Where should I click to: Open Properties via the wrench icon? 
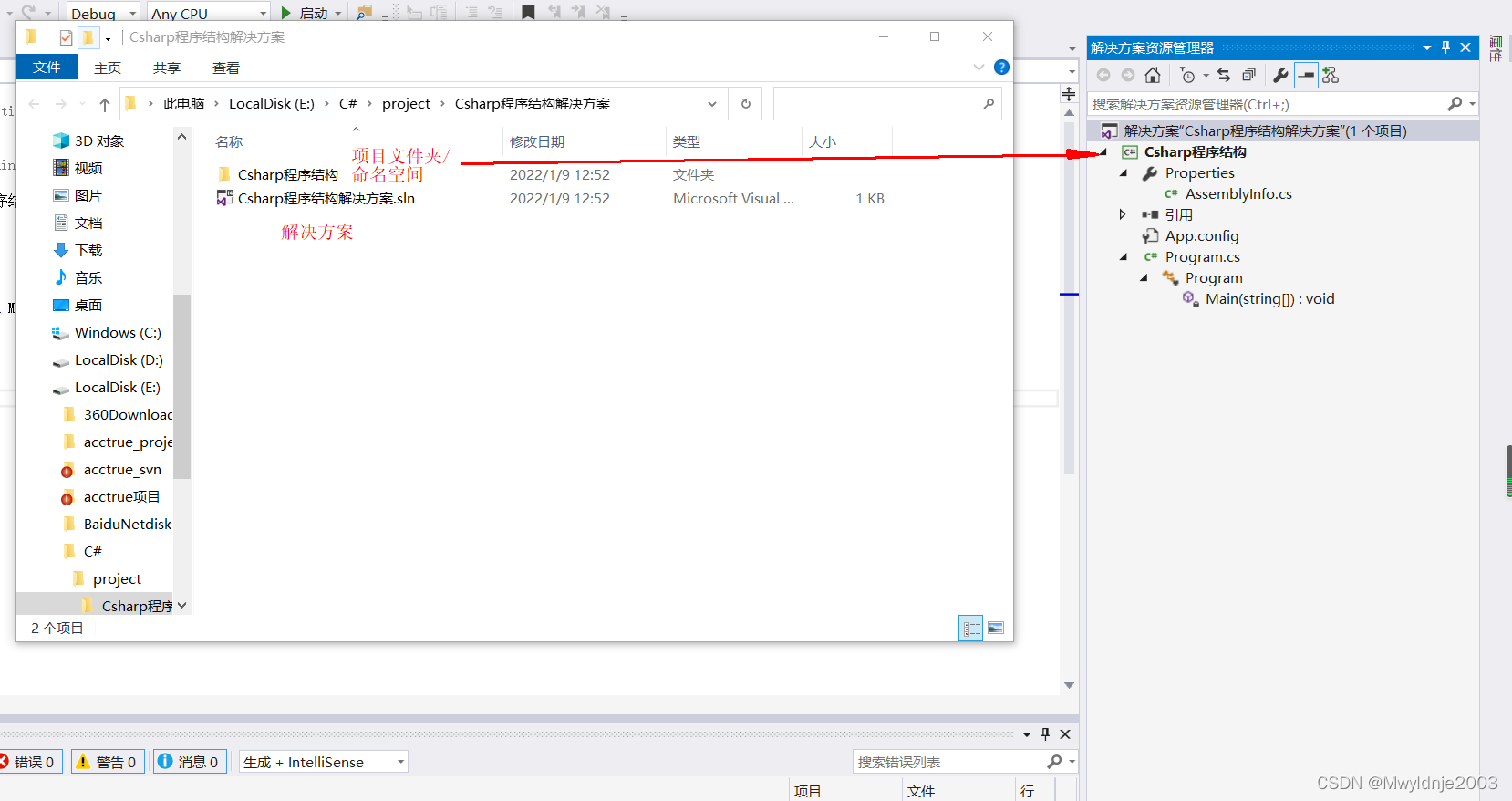(1281, 75)
